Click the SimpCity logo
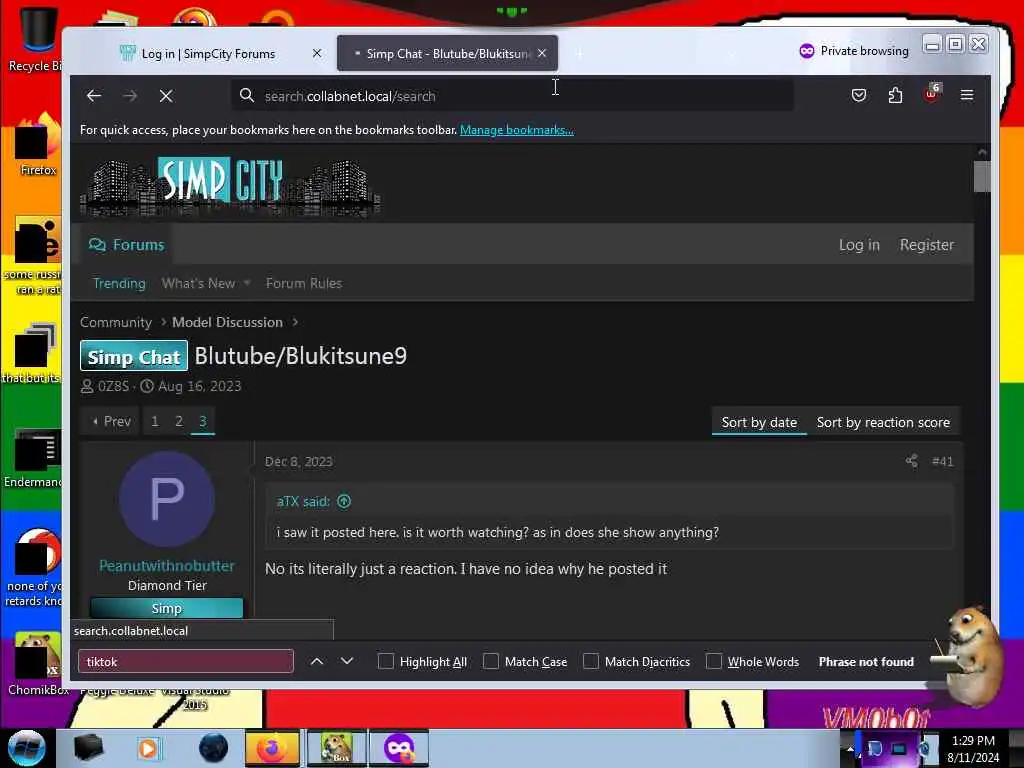Screen dimensions: 1024x768 tap(230, 185)
